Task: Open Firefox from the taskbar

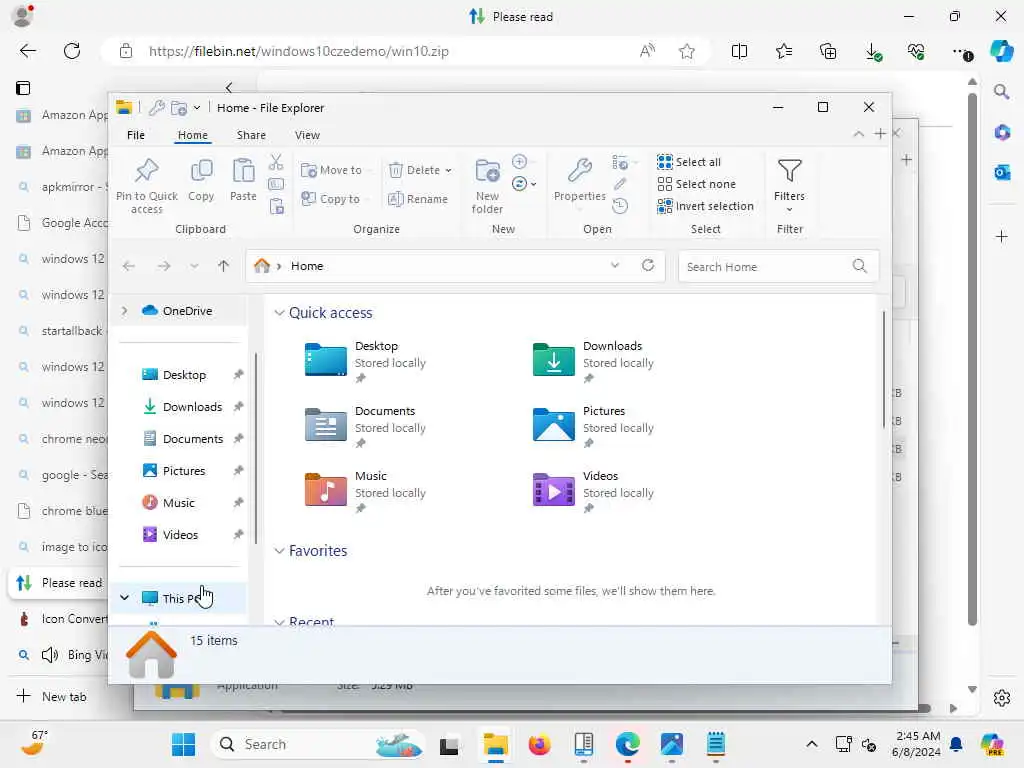Action: (539, 744)
